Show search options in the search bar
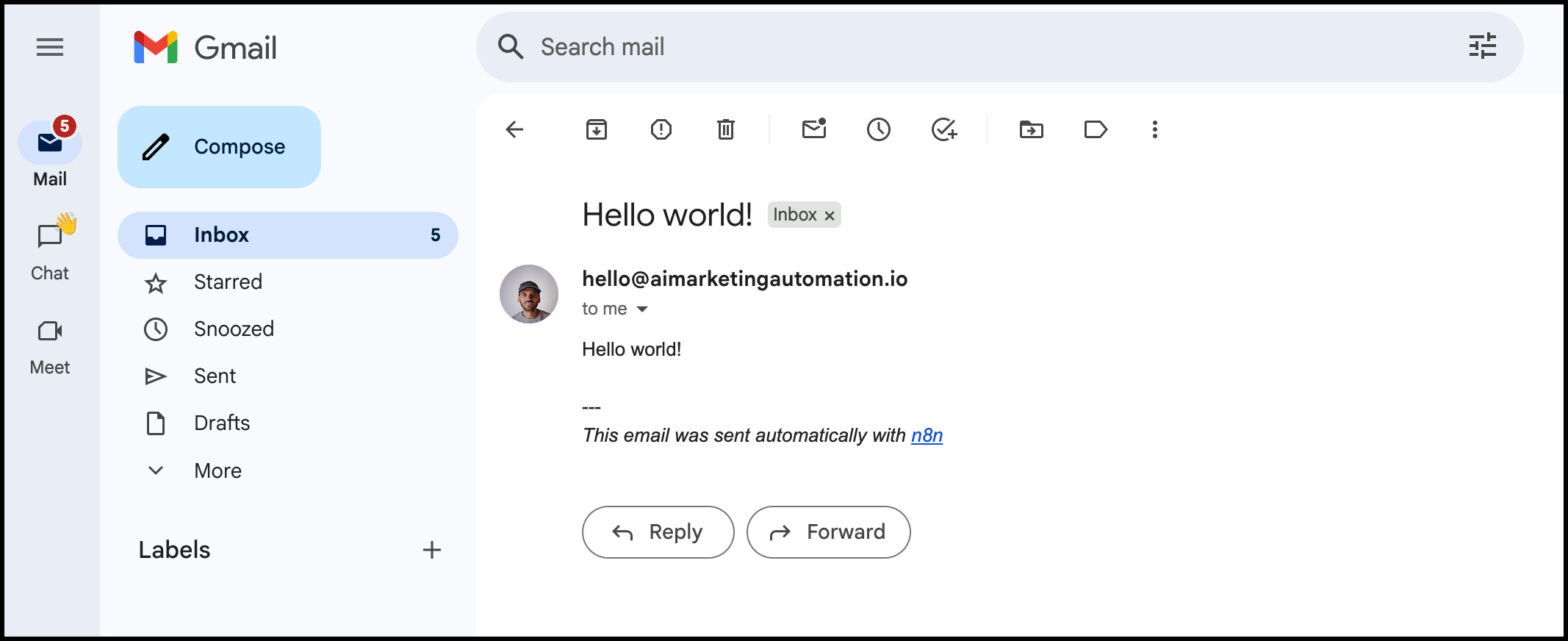 1482,46
